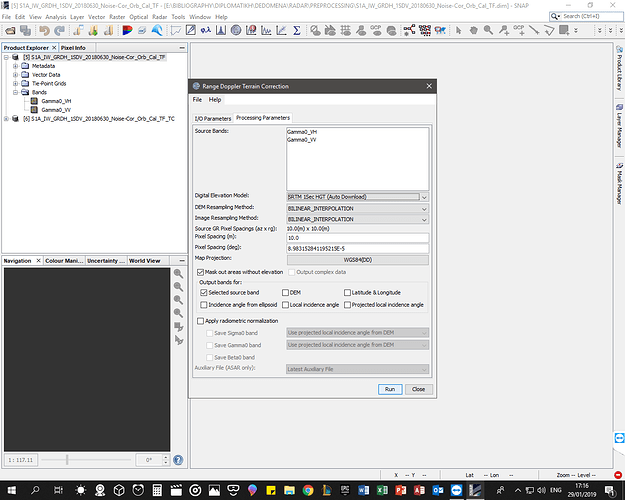The height and width of the screenshot is (500, 625).
Task: Open the dialog's Help menu
Action: (x=215, y=100)
